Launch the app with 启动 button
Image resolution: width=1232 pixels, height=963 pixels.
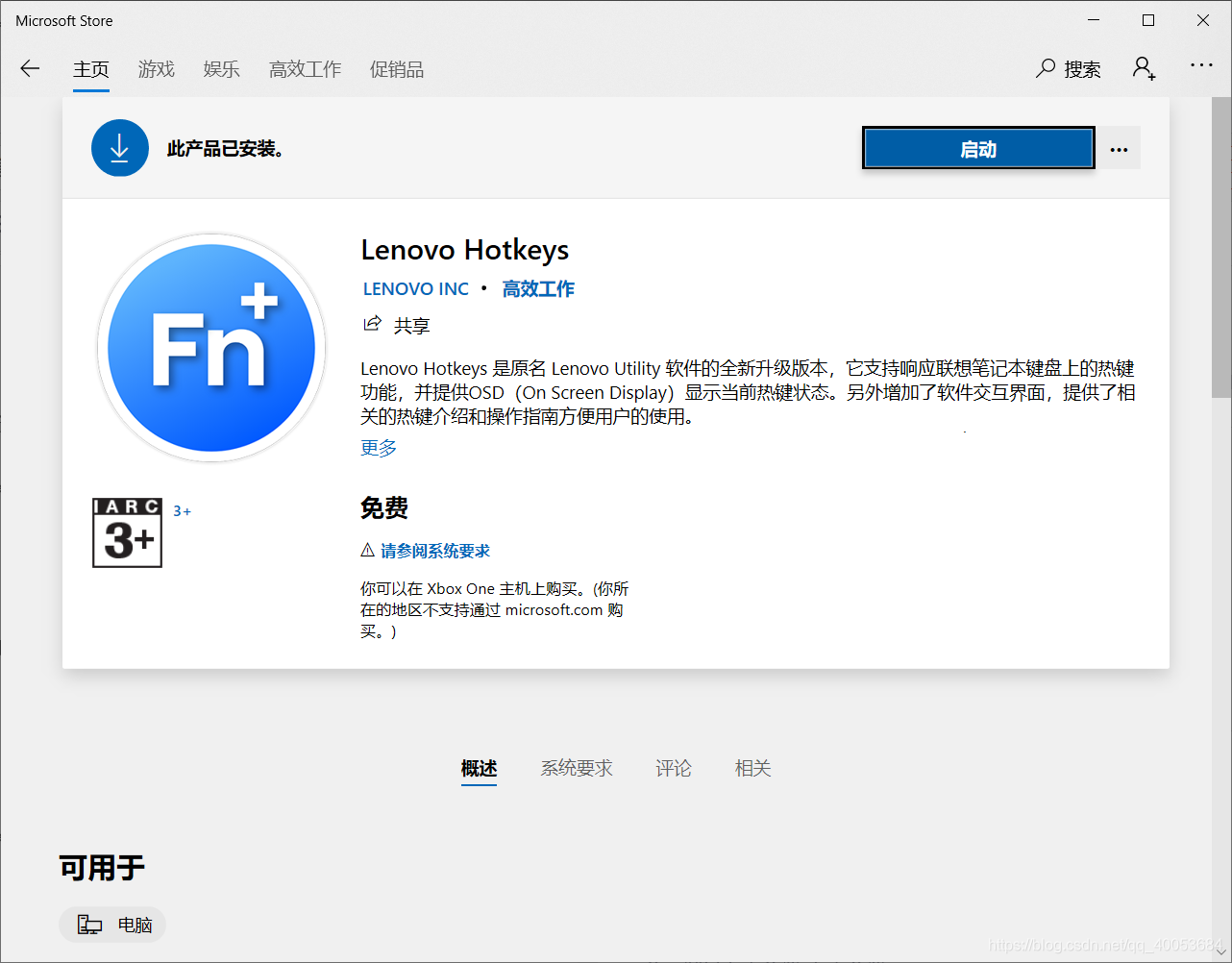[978, 149]
